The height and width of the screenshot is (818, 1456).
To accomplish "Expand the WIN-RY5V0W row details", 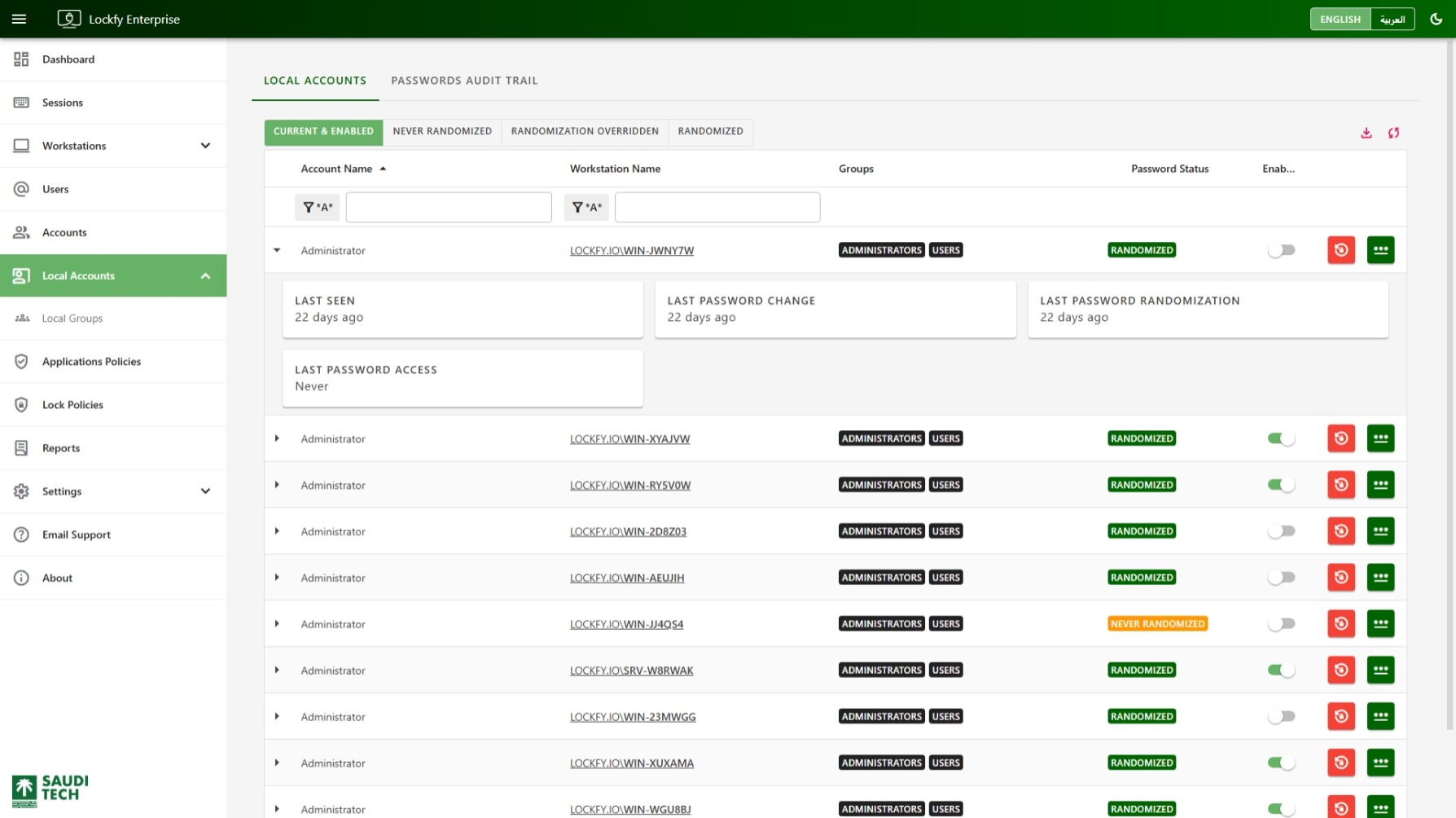I will 277,485.
